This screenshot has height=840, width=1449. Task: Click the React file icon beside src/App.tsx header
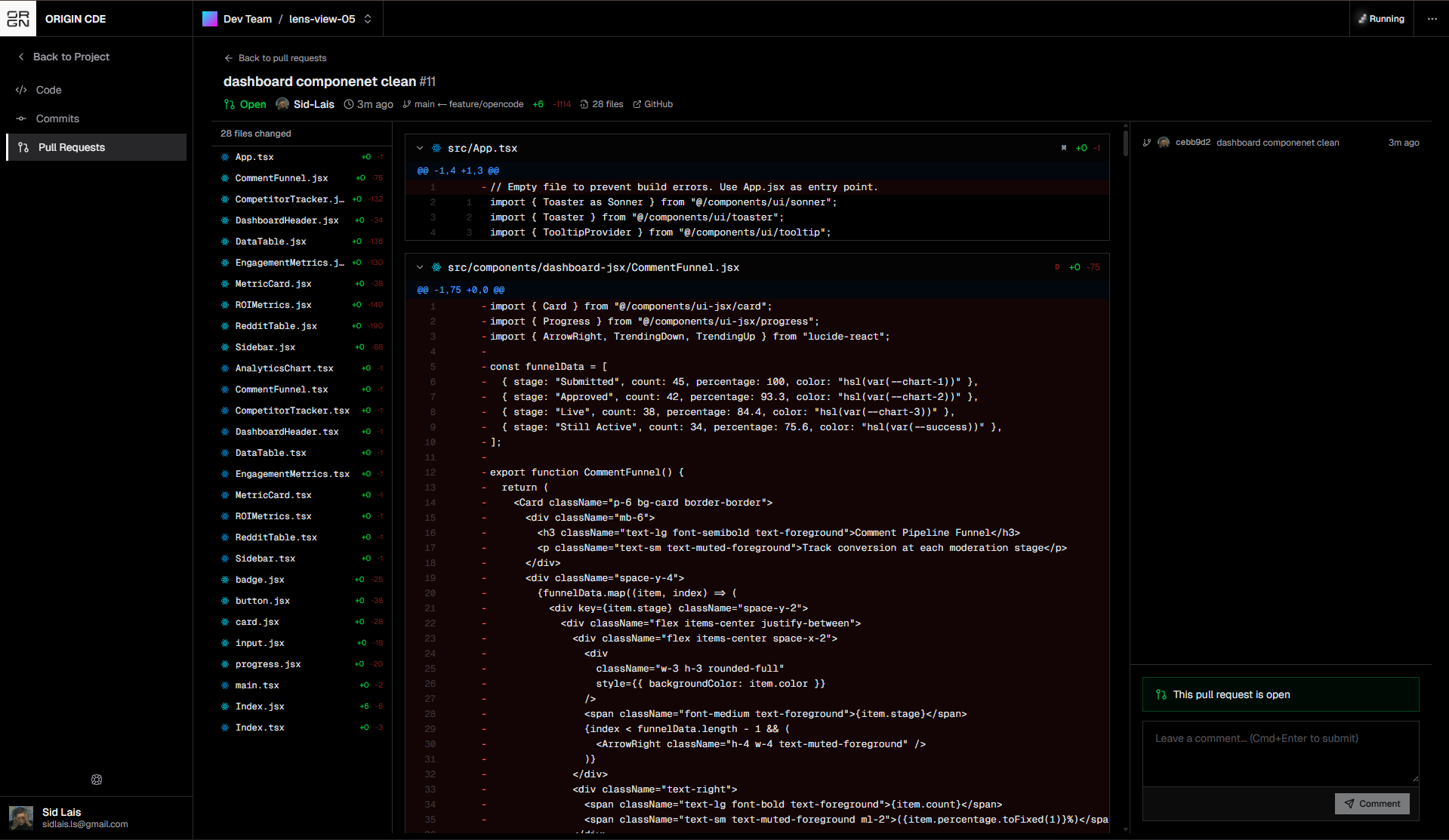click(436, 149)
